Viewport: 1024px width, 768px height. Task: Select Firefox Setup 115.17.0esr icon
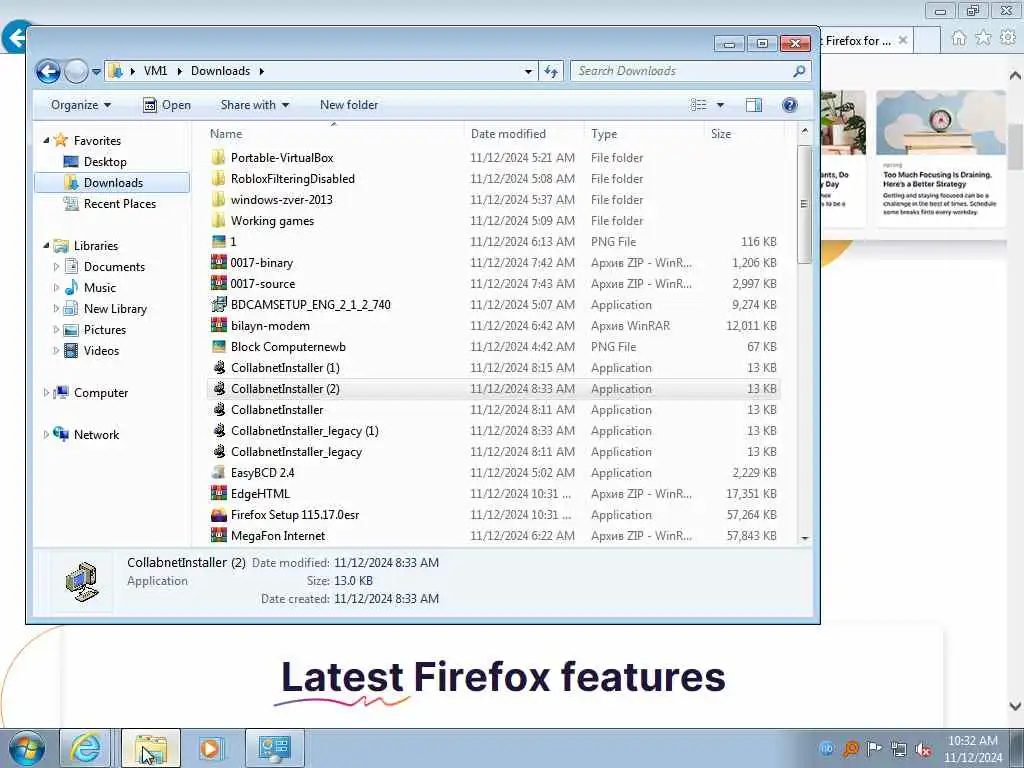click(x=219, y=515)
